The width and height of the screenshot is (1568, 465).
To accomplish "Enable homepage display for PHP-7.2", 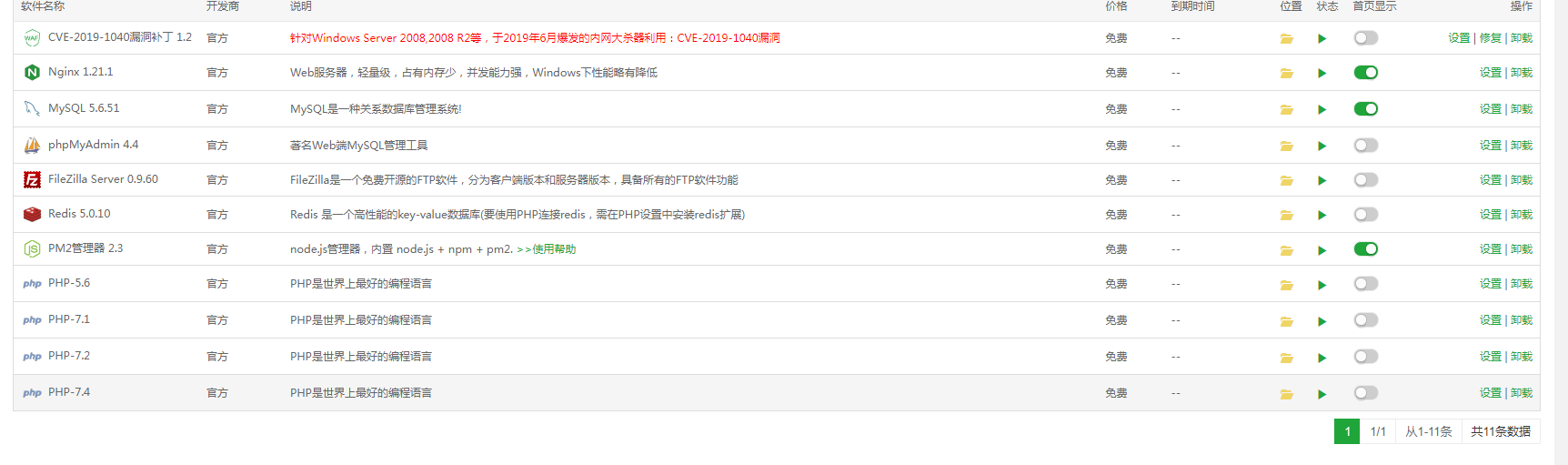I will pyautogui.click(x=1365, y=357).
